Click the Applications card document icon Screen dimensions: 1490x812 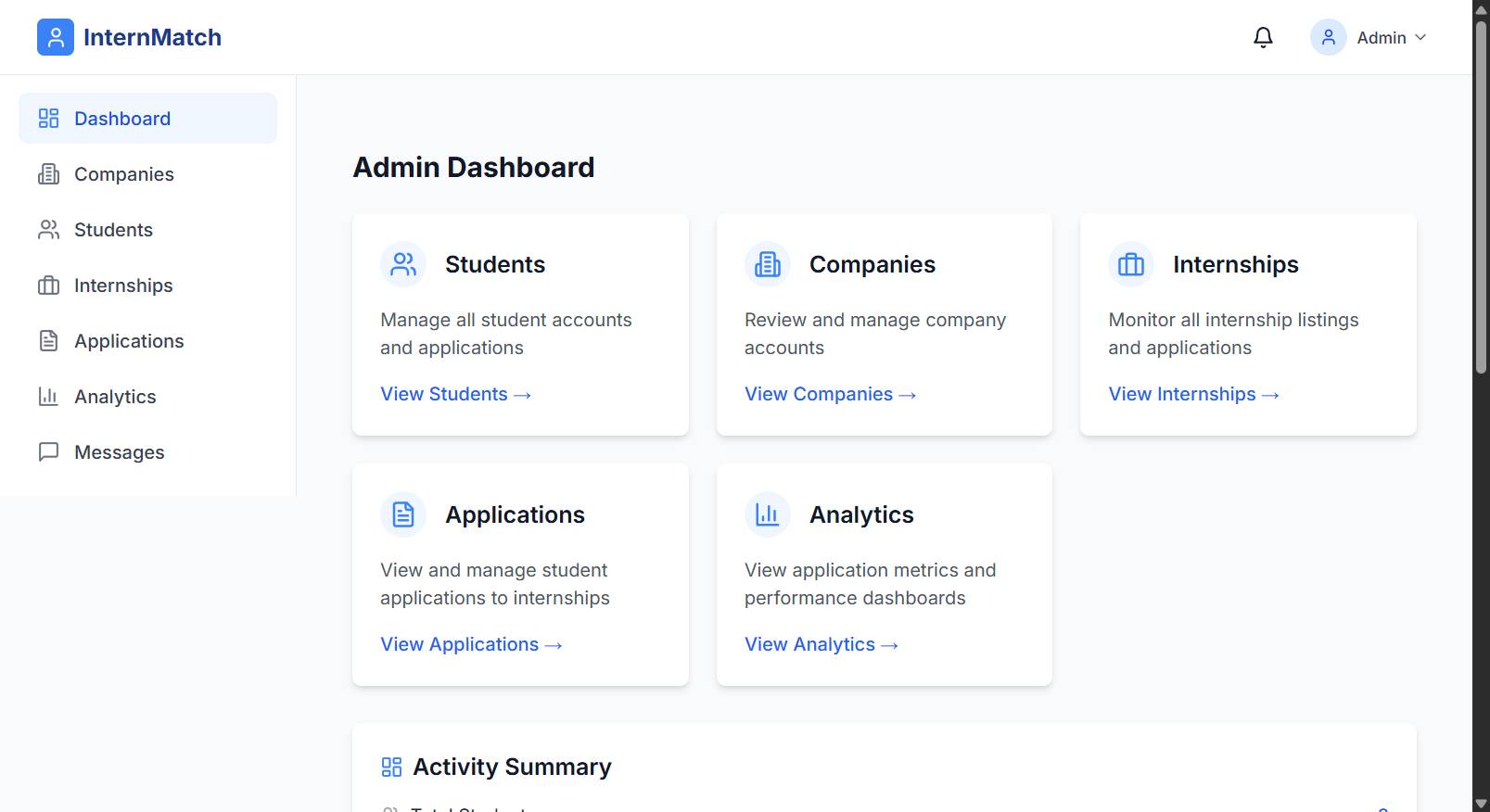403,514
